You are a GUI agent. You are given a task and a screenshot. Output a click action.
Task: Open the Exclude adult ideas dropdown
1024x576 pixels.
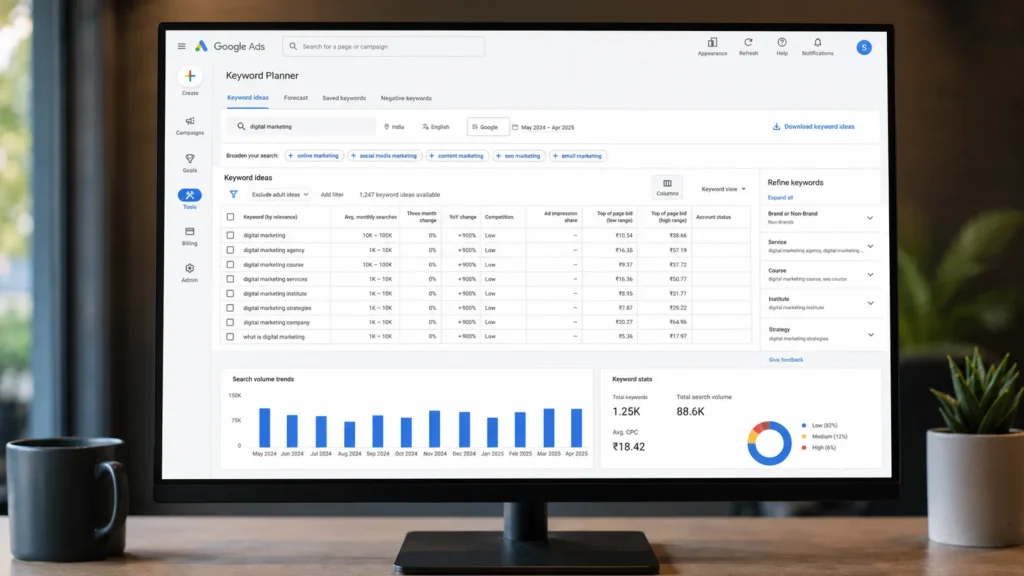280,195
